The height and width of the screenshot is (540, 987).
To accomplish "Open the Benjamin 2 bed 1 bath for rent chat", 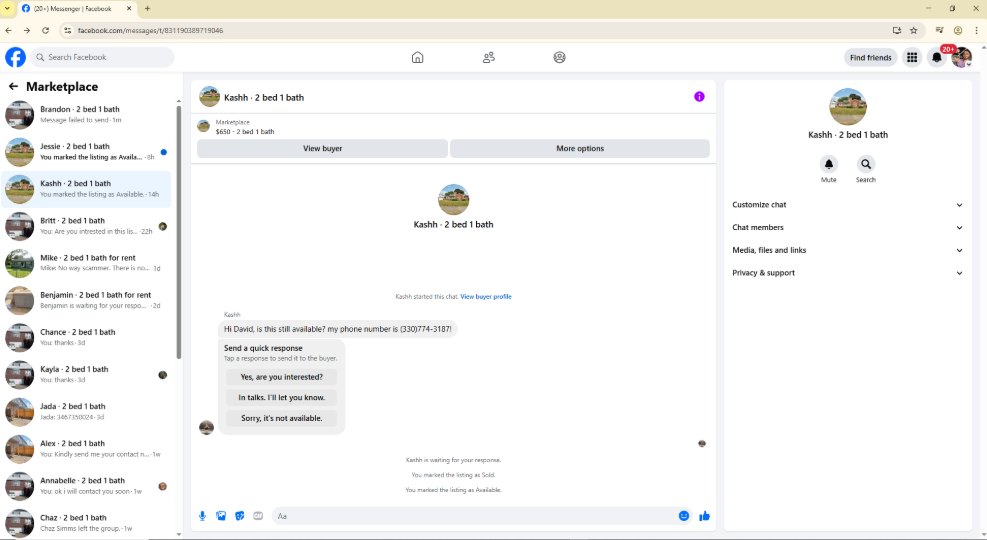I will click(86, 300).
